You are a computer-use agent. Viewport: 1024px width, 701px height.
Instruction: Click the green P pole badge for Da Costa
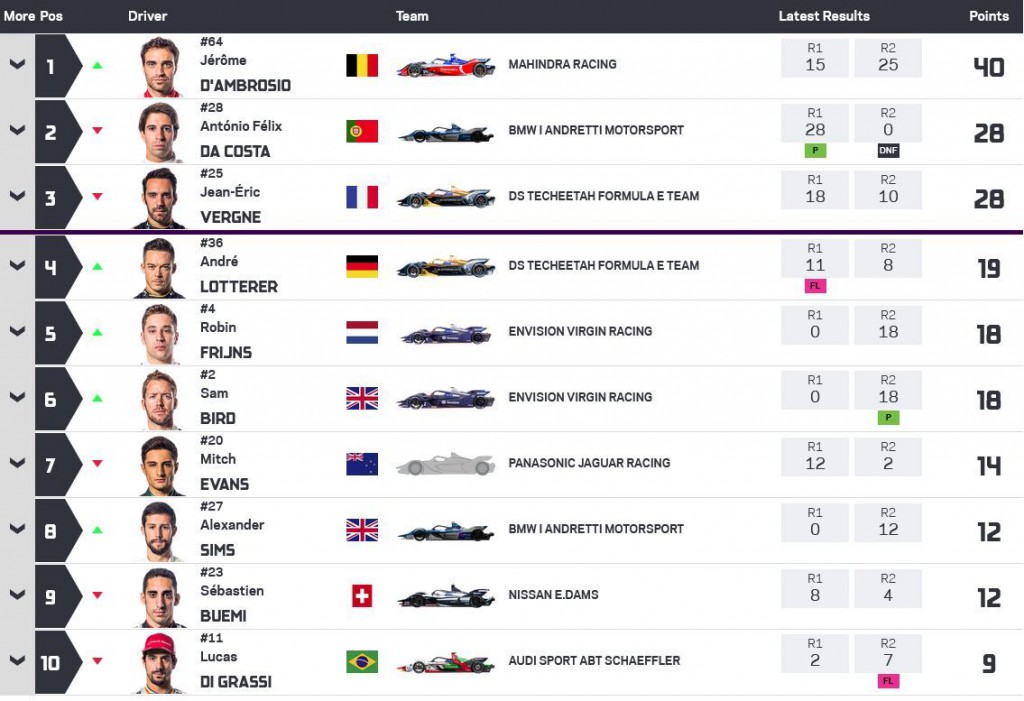pyautogui.click(x=815, y=151)
